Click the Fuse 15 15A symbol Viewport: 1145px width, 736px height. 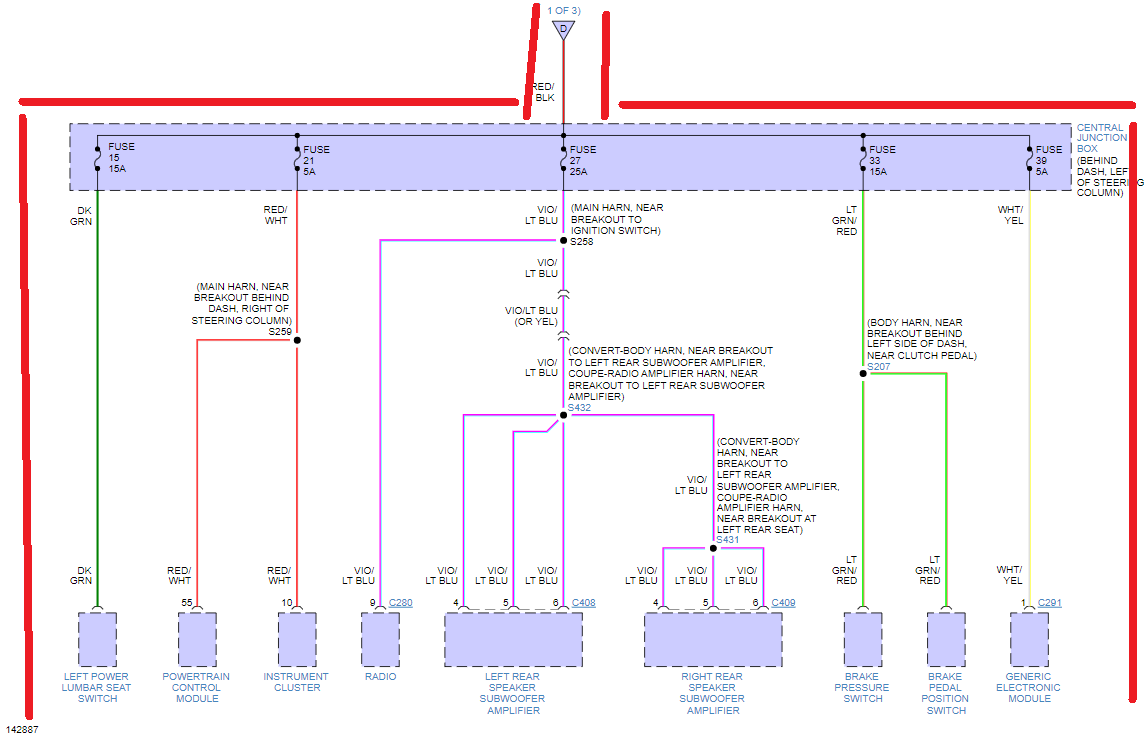(98, 158)
